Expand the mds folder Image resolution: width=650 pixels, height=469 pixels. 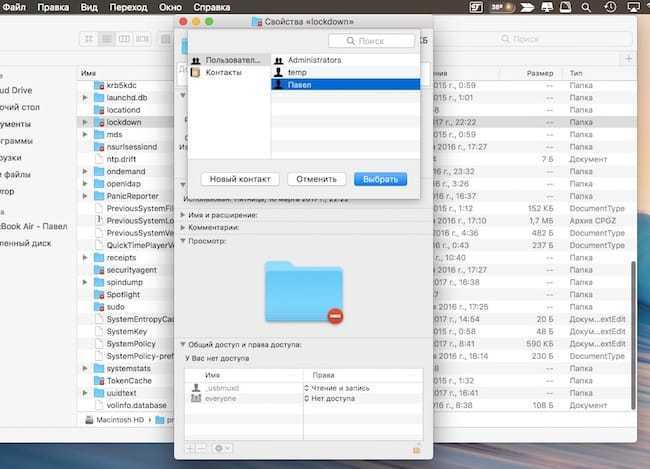[x=85, y=134]
